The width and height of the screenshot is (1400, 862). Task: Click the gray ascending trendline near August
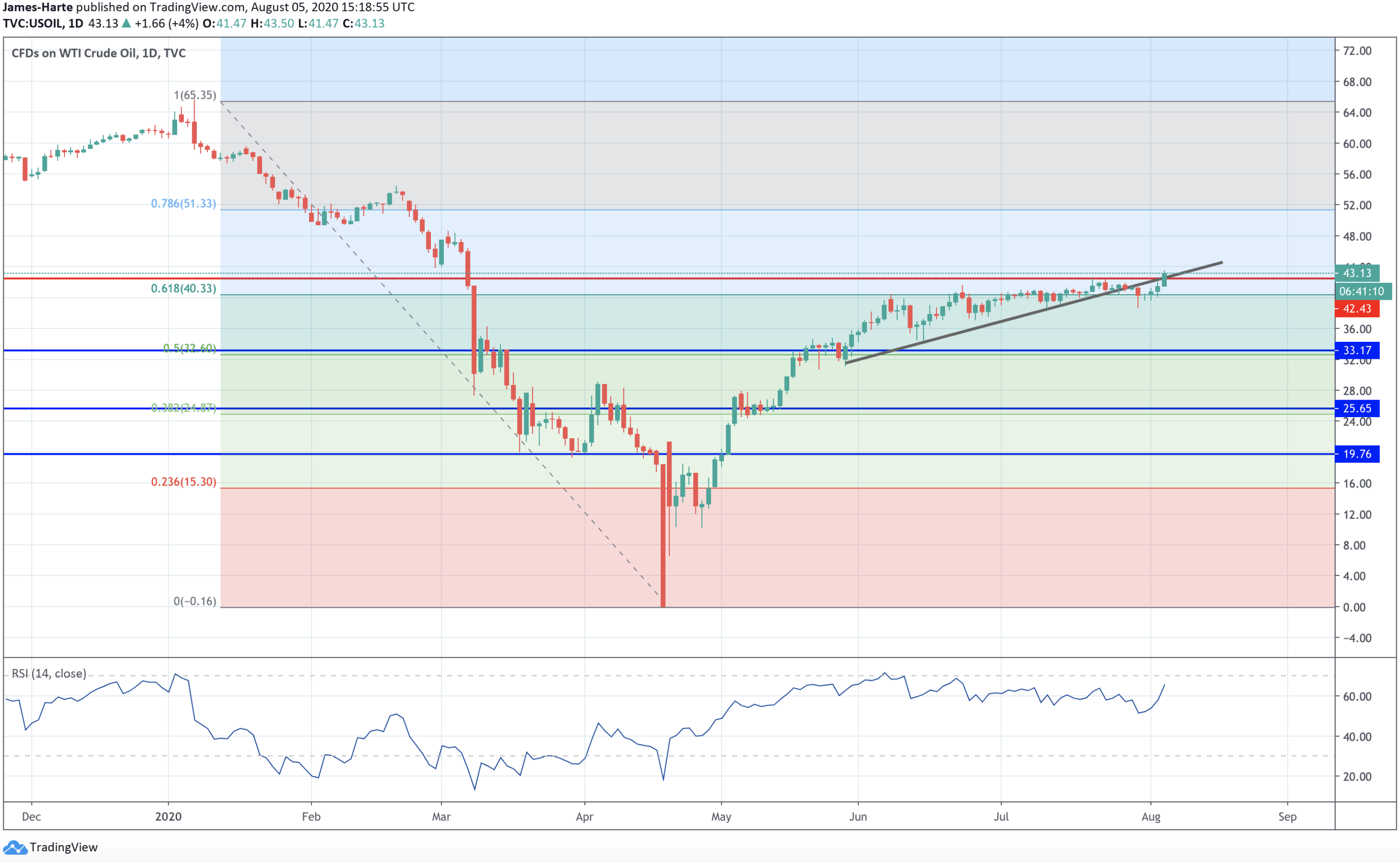1197,269
